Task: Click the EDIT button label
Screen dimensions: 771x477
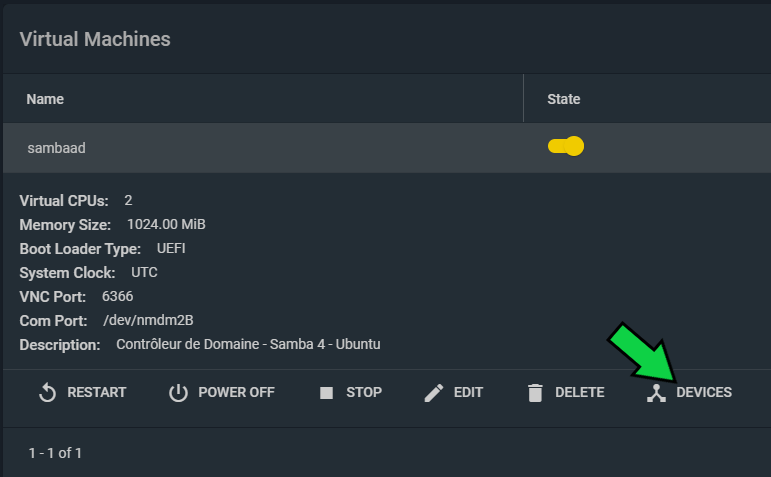Action: click(x=468, y=392)
